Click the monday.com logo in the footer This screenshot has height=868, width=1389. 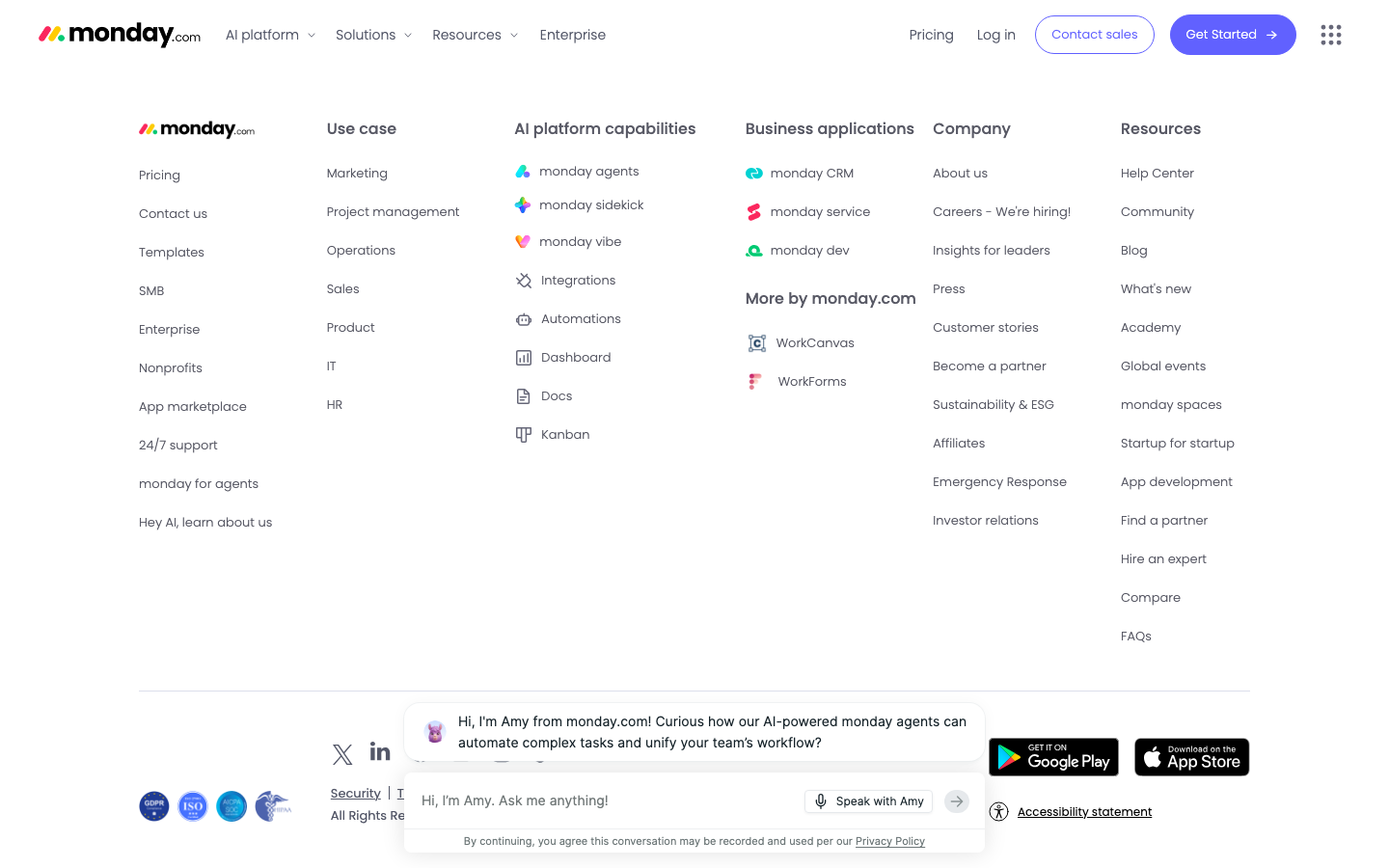[x=197, y=129]
